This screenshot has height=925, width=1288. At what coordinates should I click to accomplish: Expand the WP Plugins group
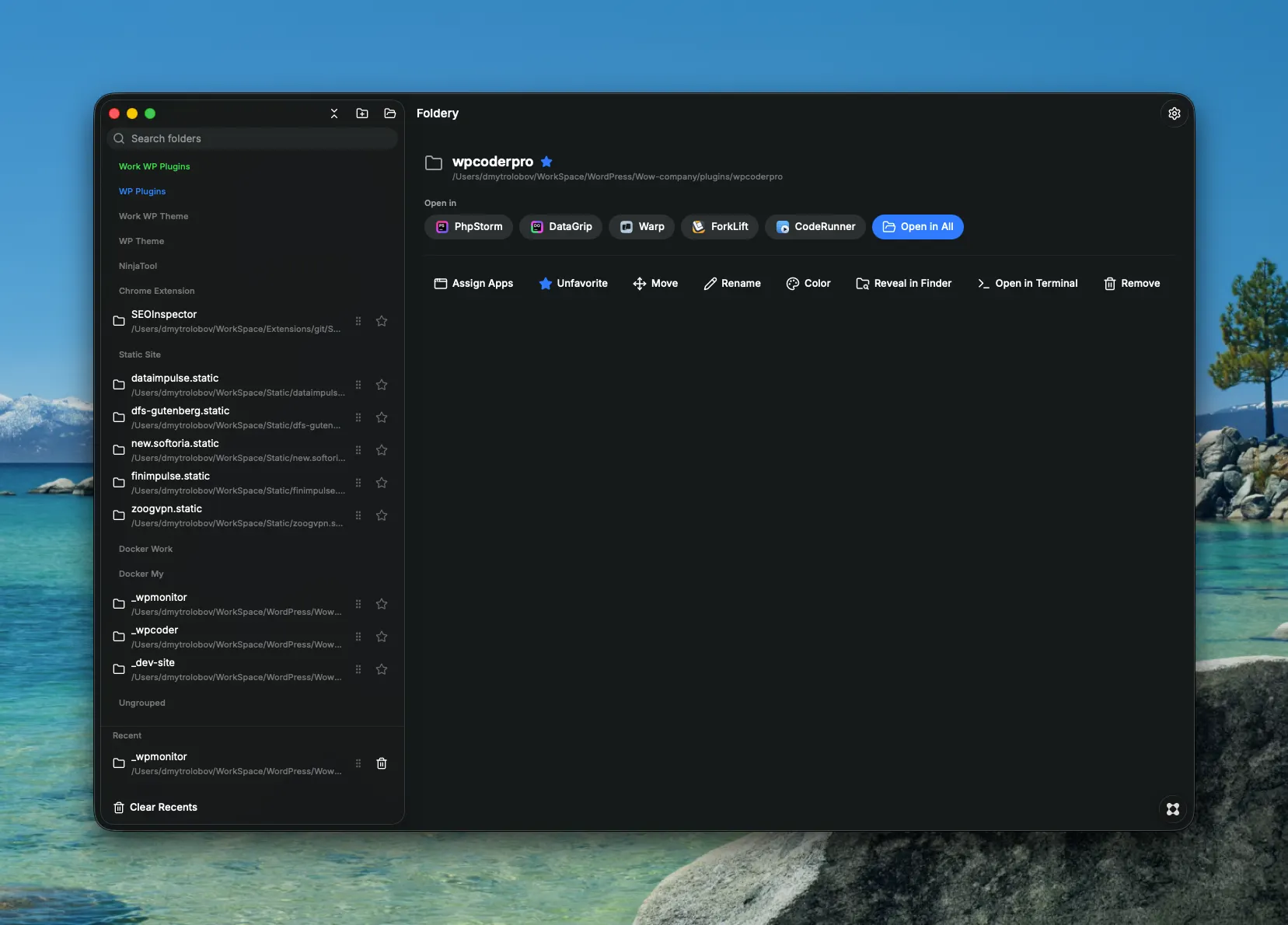click(142, 191)
